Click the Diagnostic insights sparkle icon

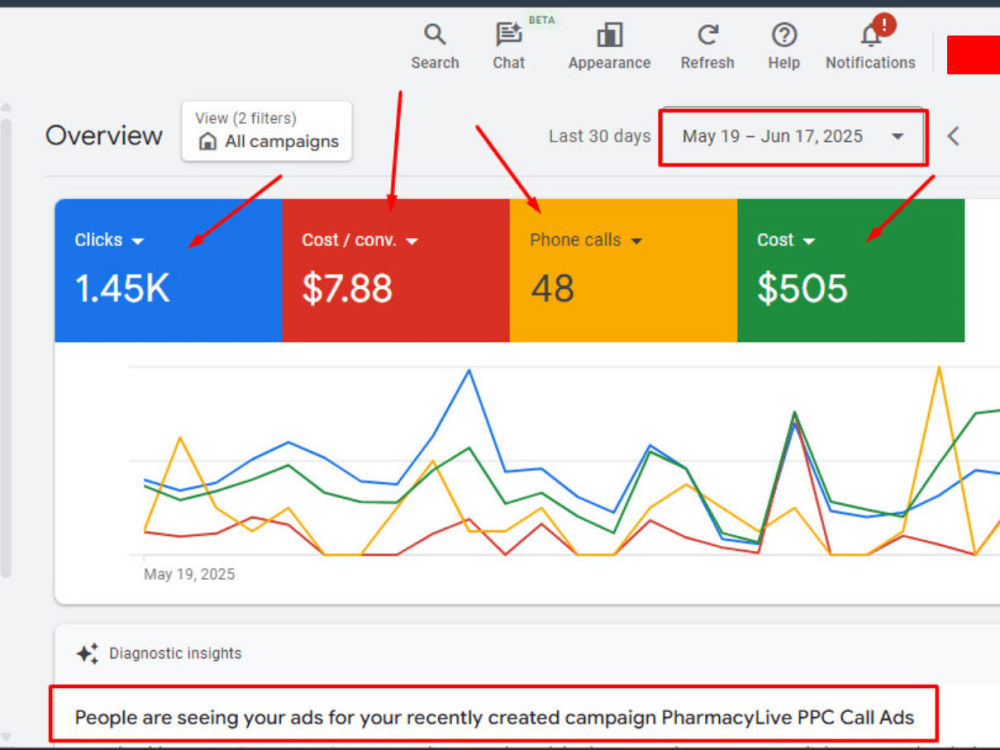pos(87,654)
